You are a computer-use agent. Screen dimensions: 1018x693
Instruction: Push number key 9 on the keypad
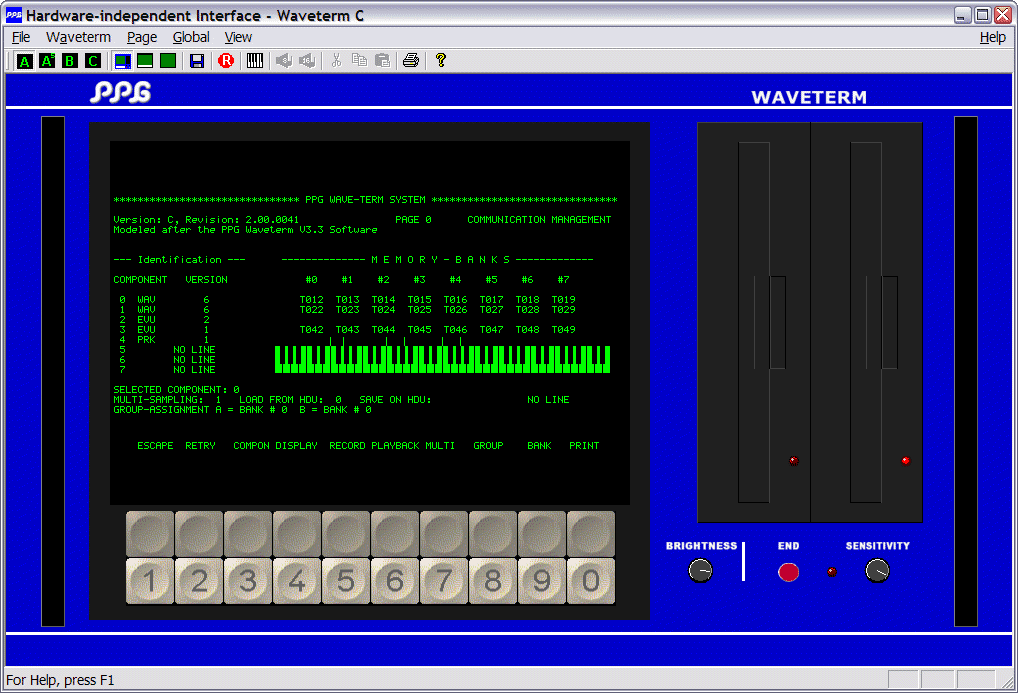[542, 581]
